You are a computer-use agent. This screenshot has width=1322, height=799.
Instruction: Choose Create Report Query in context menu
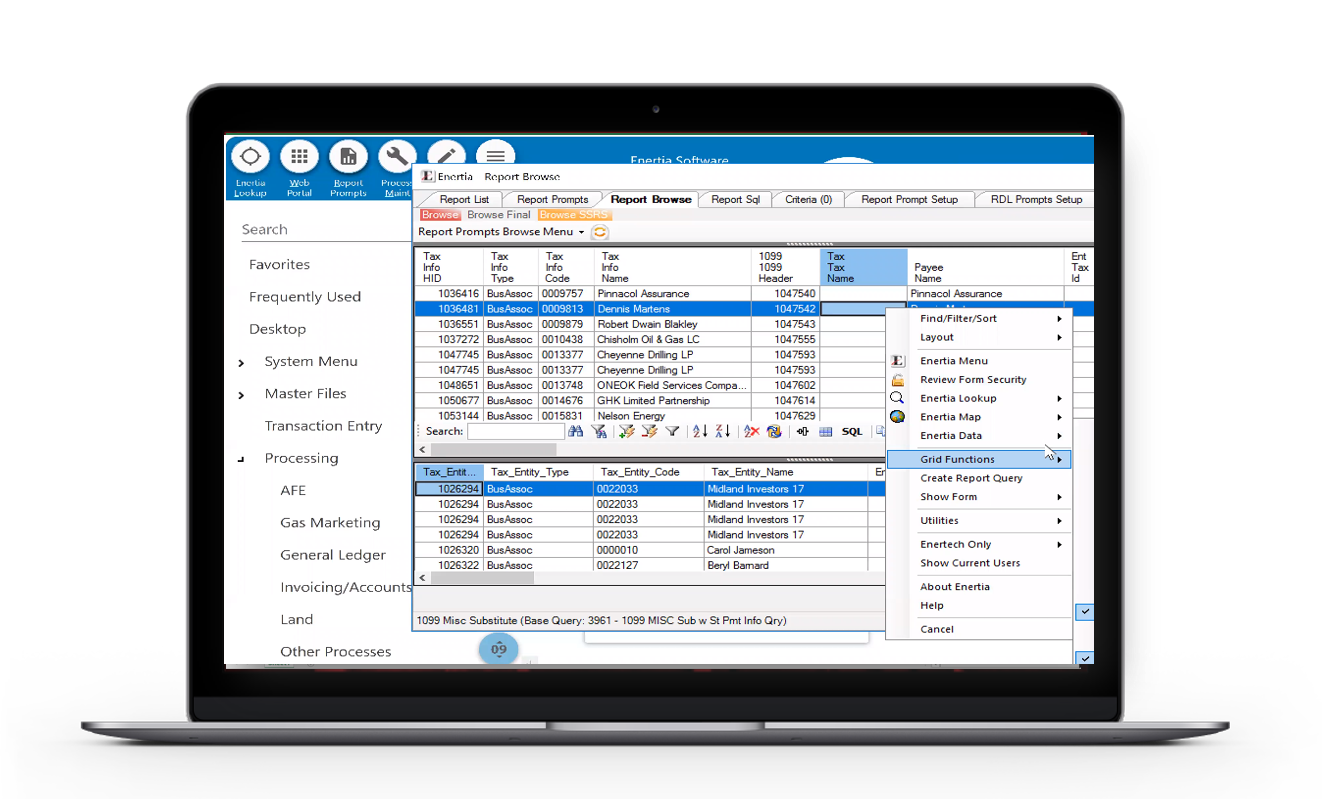coord(979,478)
